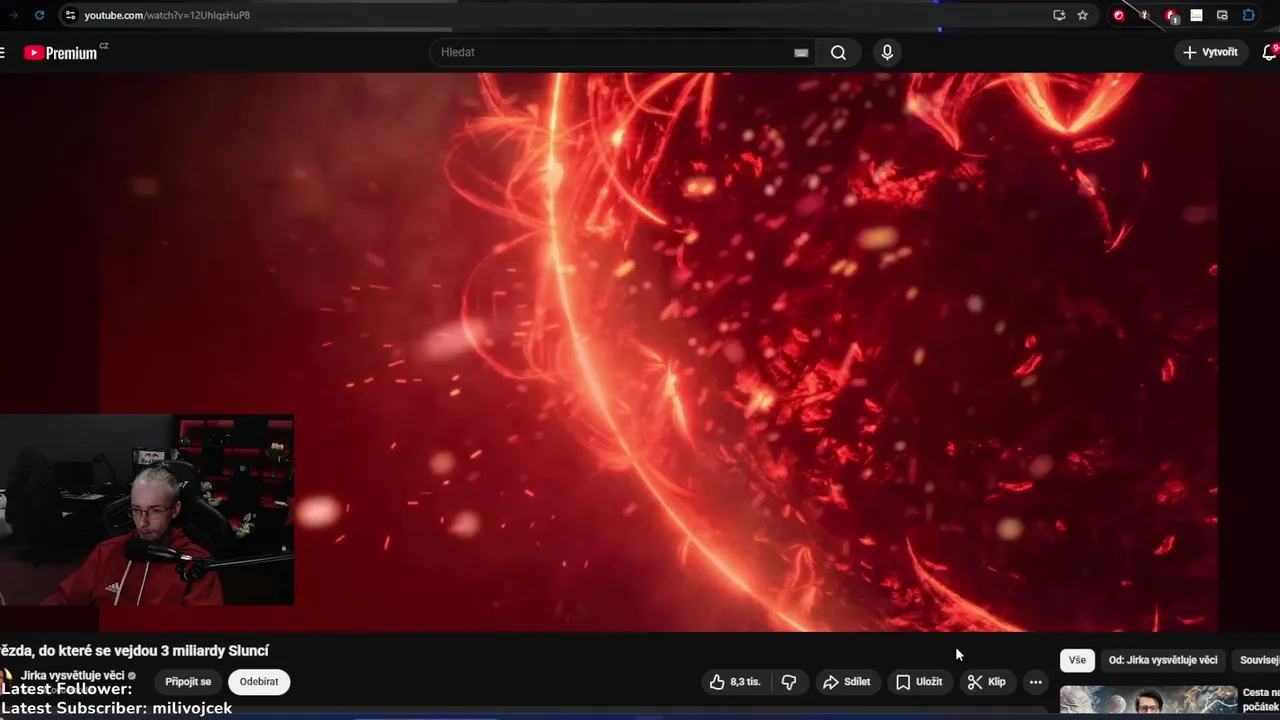Click the video title about 3 miliardy Sluncí
This screenshot has height=720, width=1280.
[x=134, y=651]
